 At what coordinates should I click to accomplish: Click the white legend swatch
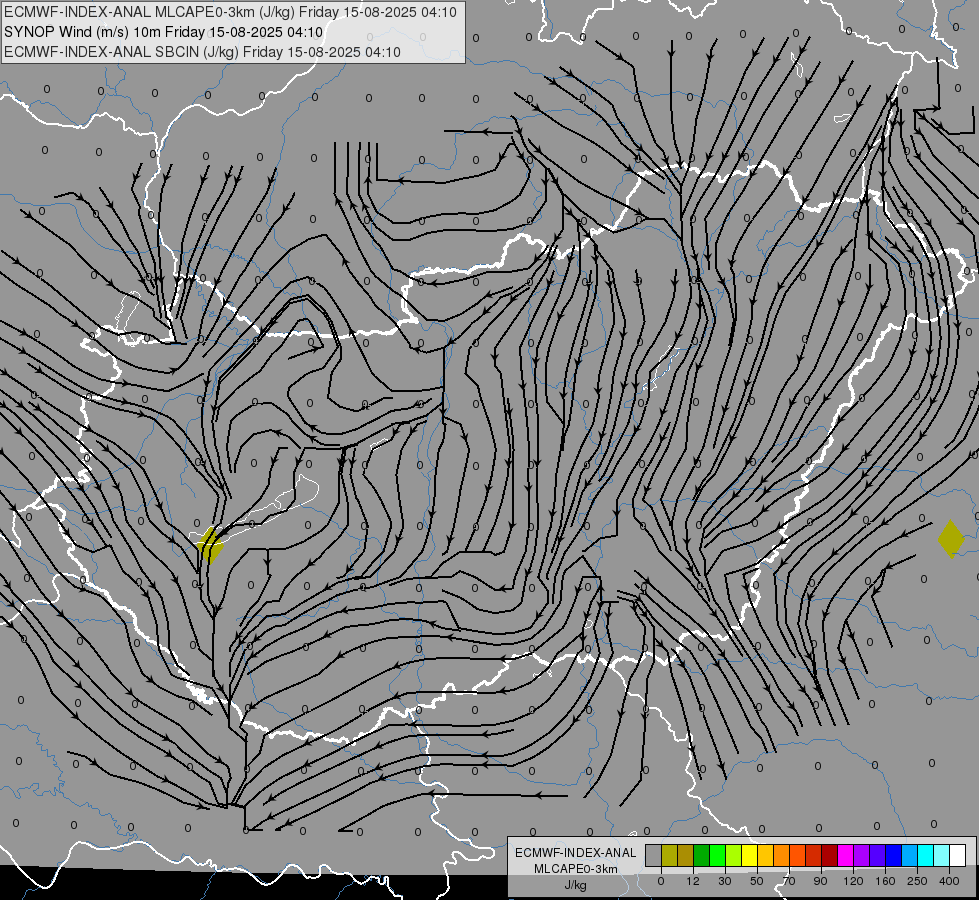point(957,855)
